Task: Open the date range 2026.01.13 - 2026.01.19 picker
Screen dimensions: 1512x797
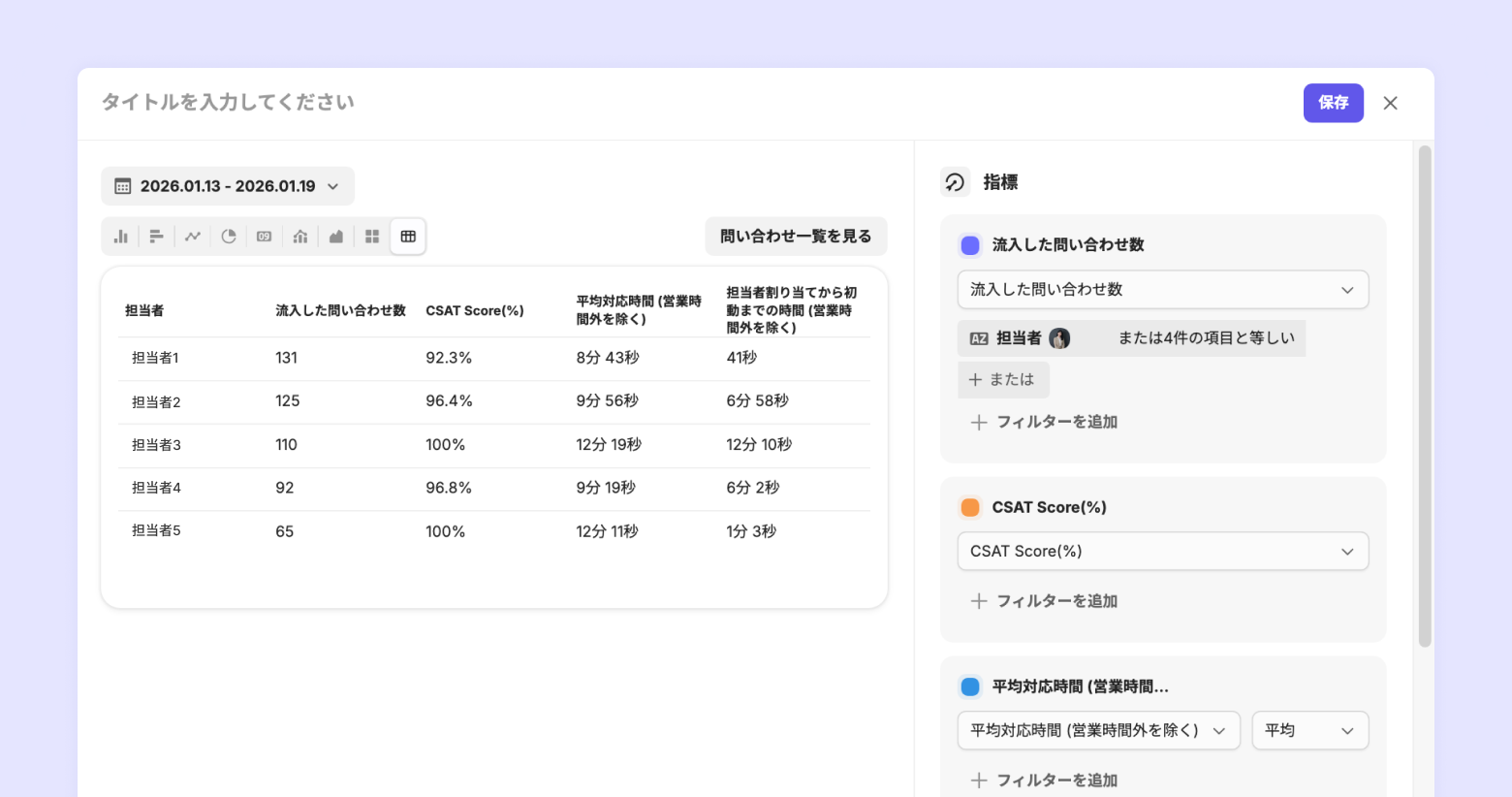Action: pyautogui.click(x=228, y=186)
